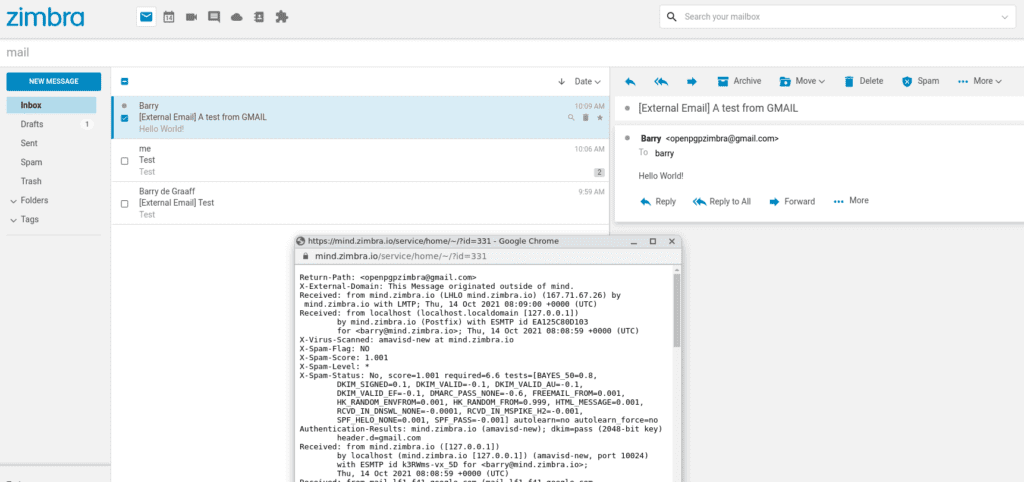The width and height of the screenshot is (1024, 482).
Task: Delete the open message via trash button
Action: (x=863, y=81)
